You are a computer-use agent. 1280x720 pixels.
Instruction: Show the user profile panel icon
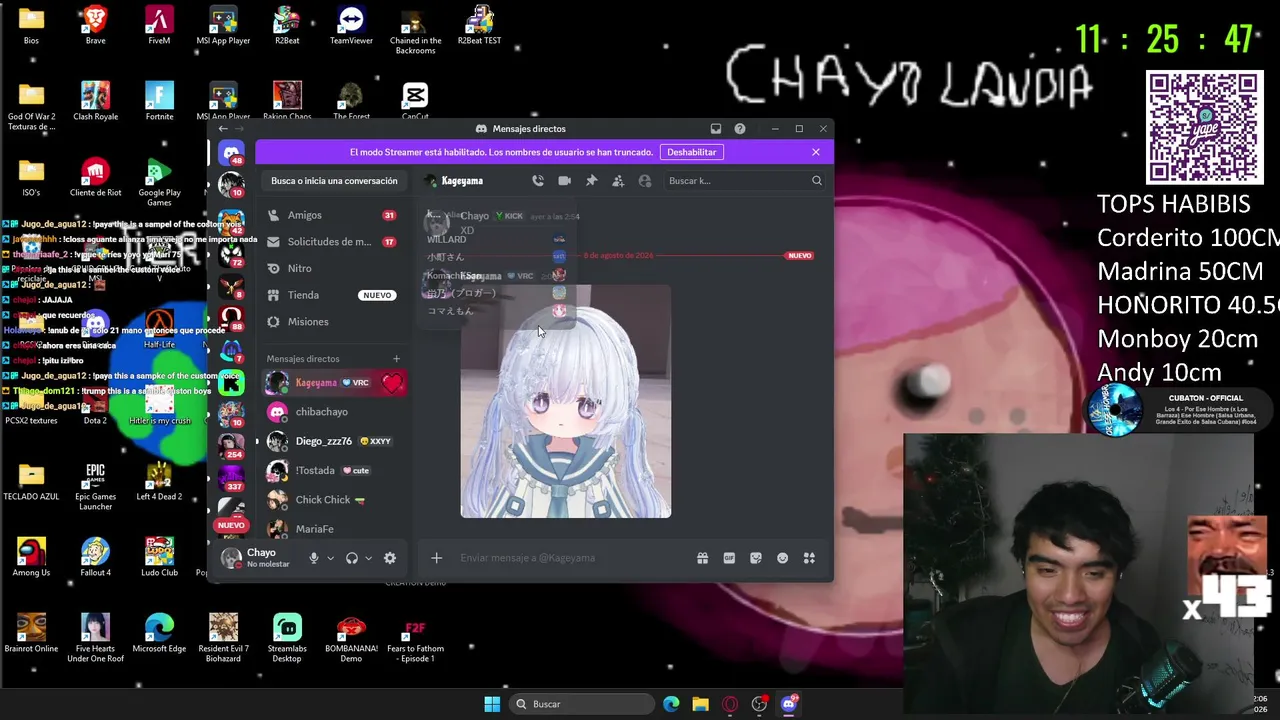[x=645, y=181]
